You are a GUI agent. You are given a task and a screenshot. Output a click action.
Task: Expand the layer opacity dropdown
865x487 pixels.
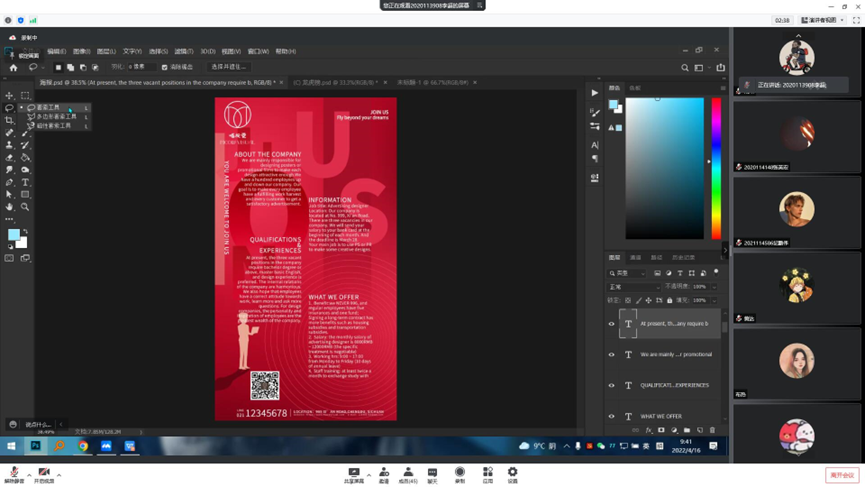pyautogui.click(x=712, y=286)
